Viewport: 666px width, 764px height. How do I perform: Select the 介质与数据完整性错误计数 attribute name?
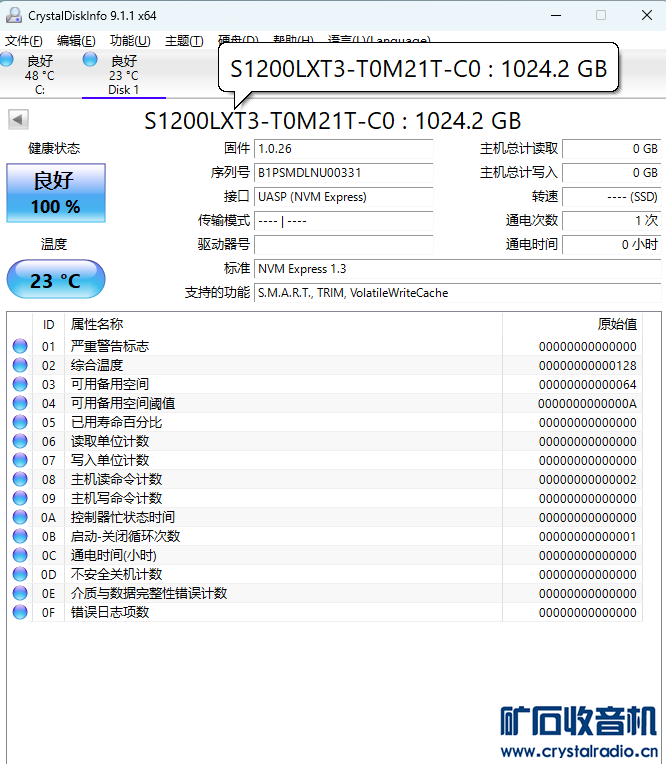(149, 593)
